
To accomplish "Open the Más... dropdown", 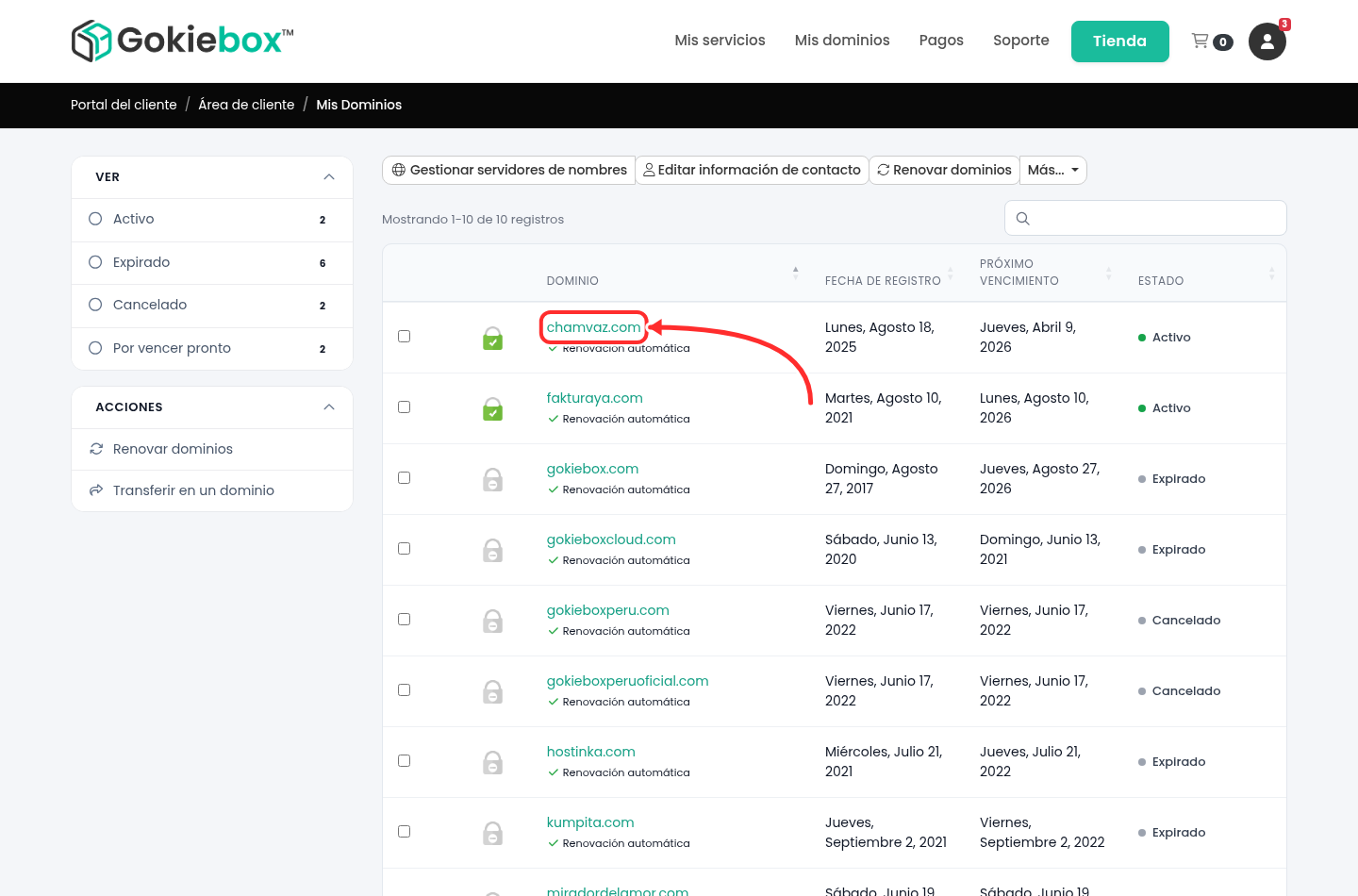I will click(x=1053, y=170).
